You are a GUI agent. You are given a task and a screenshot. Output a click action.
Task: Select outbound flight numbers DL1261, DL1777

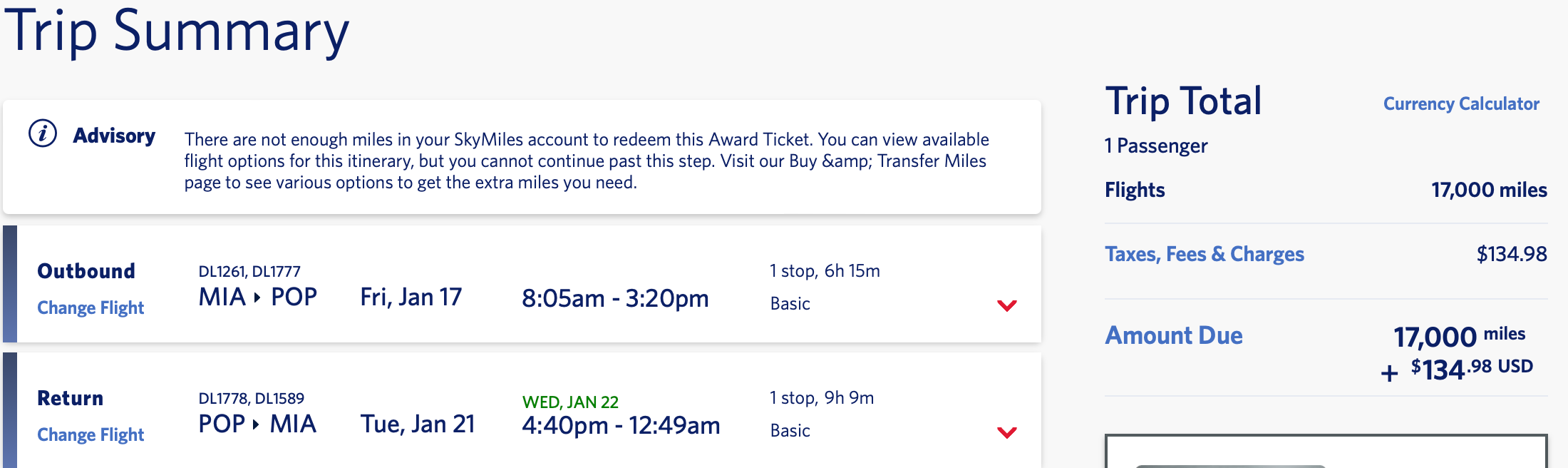[x=249, y=271]
